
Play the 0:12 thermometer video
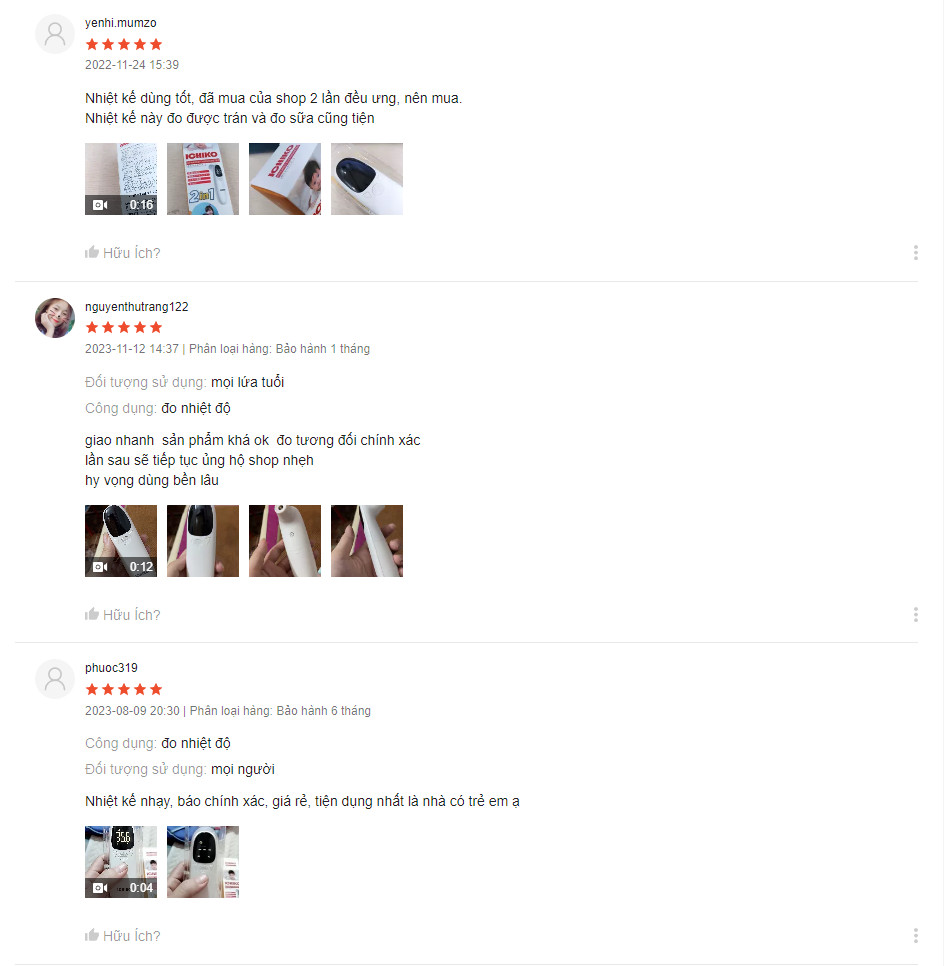[121, 541]
